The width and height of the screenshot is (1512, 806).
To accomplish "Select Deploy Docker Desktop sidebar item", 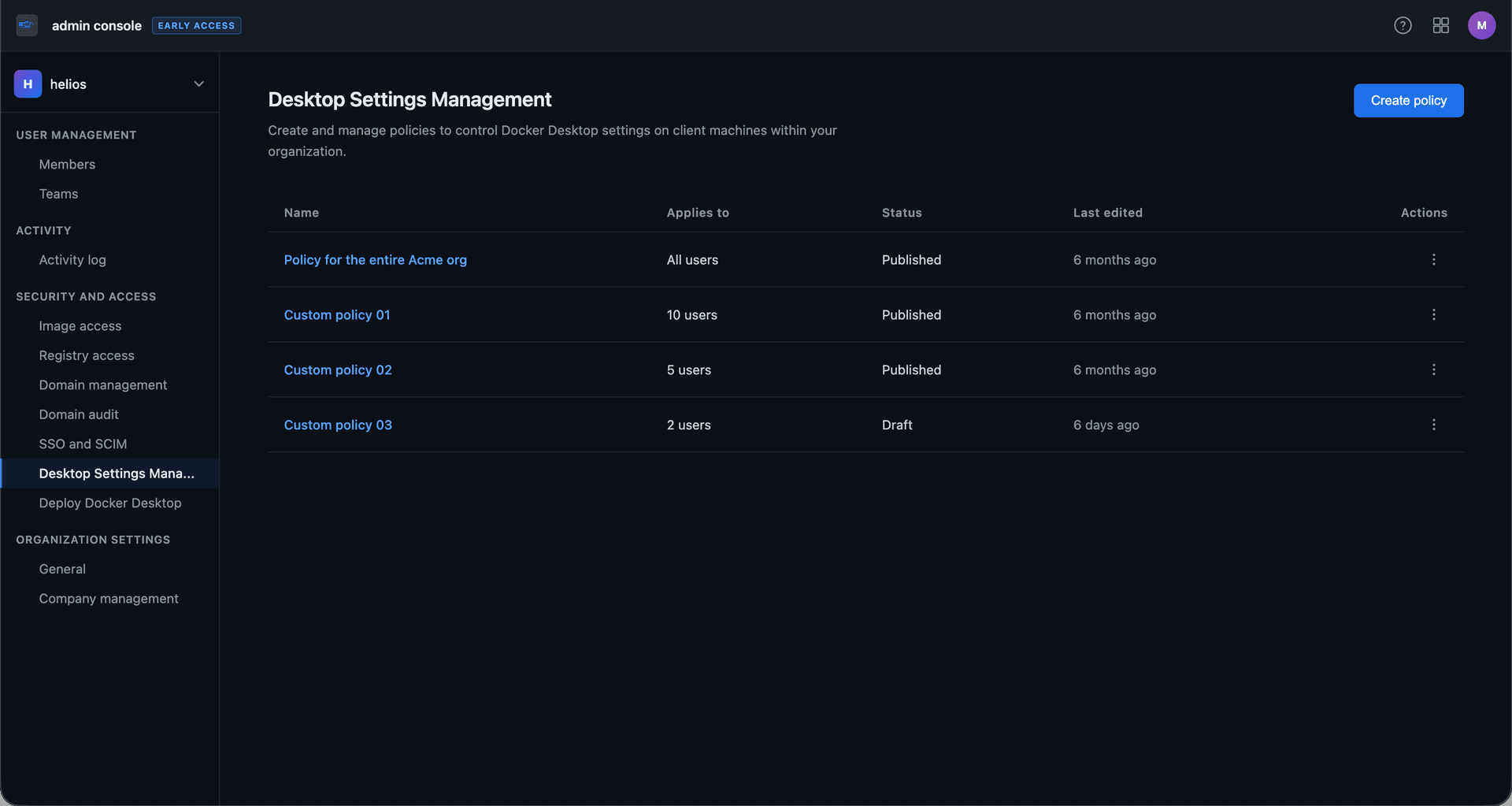I will coord(110,503).
